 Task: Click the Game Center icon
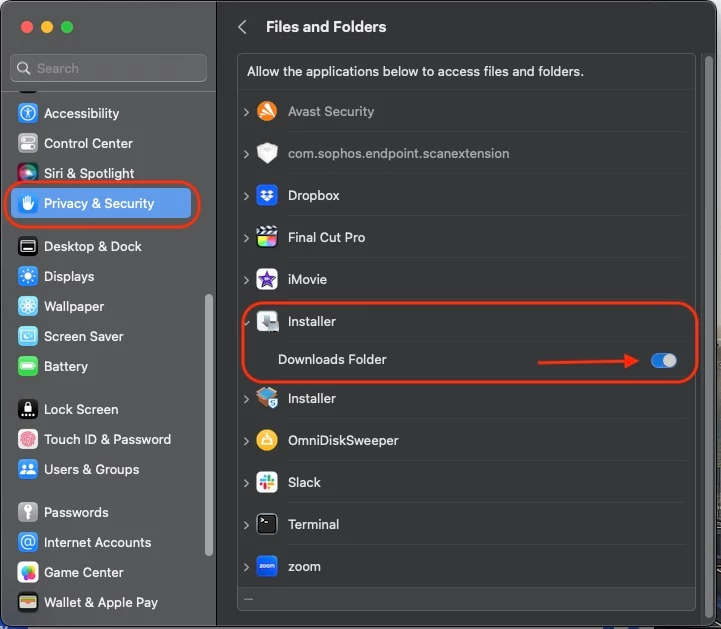(x=28, y=572)
